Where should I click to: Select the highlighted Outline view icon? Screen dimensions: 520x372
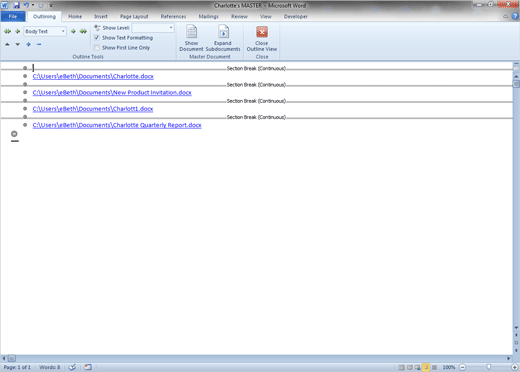click(426, 367)
